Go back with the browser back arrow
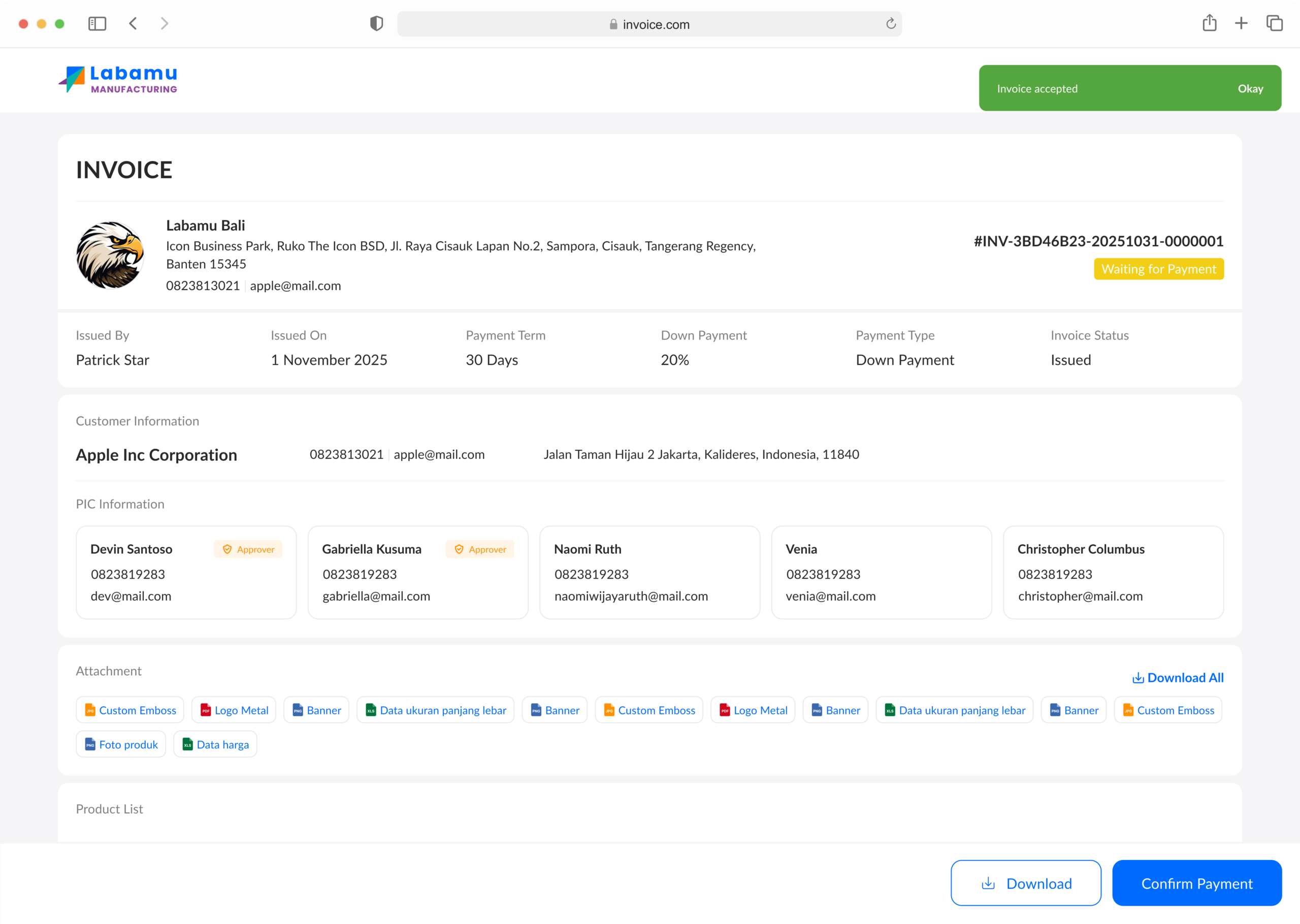This screenshot has width=1300, height=924. click(133, 23)
